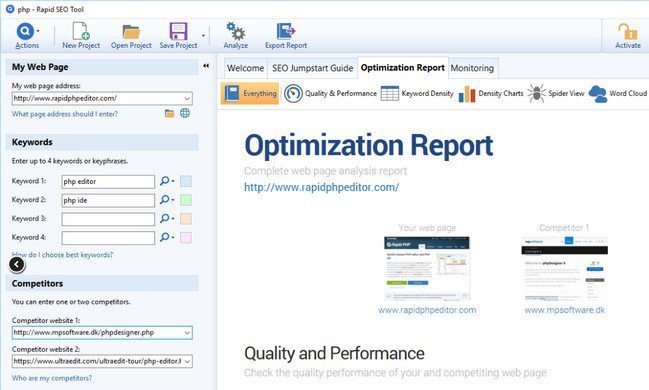The height and width of the screenshot is (390, 649).
Task: Click the Rapid SEO Tool title bar icon
Action: pos(10,9)
